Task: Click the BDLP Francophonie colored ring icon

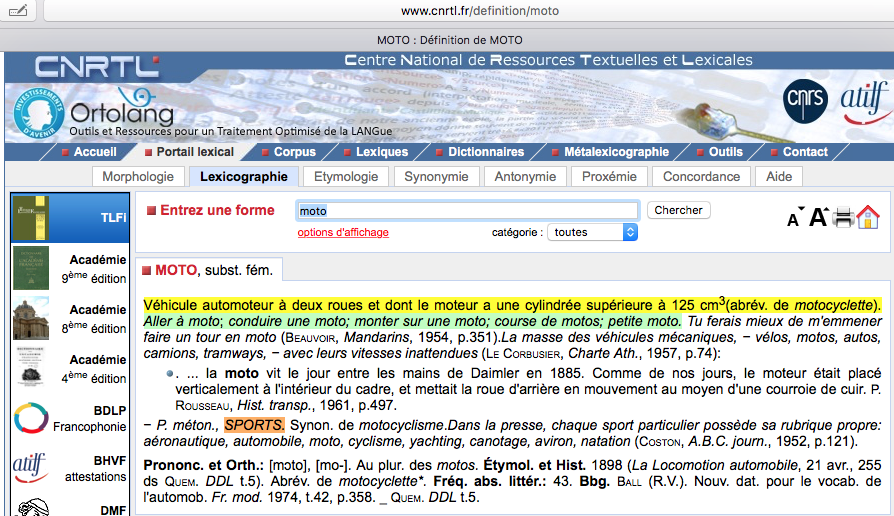Action: coord(31,418)
